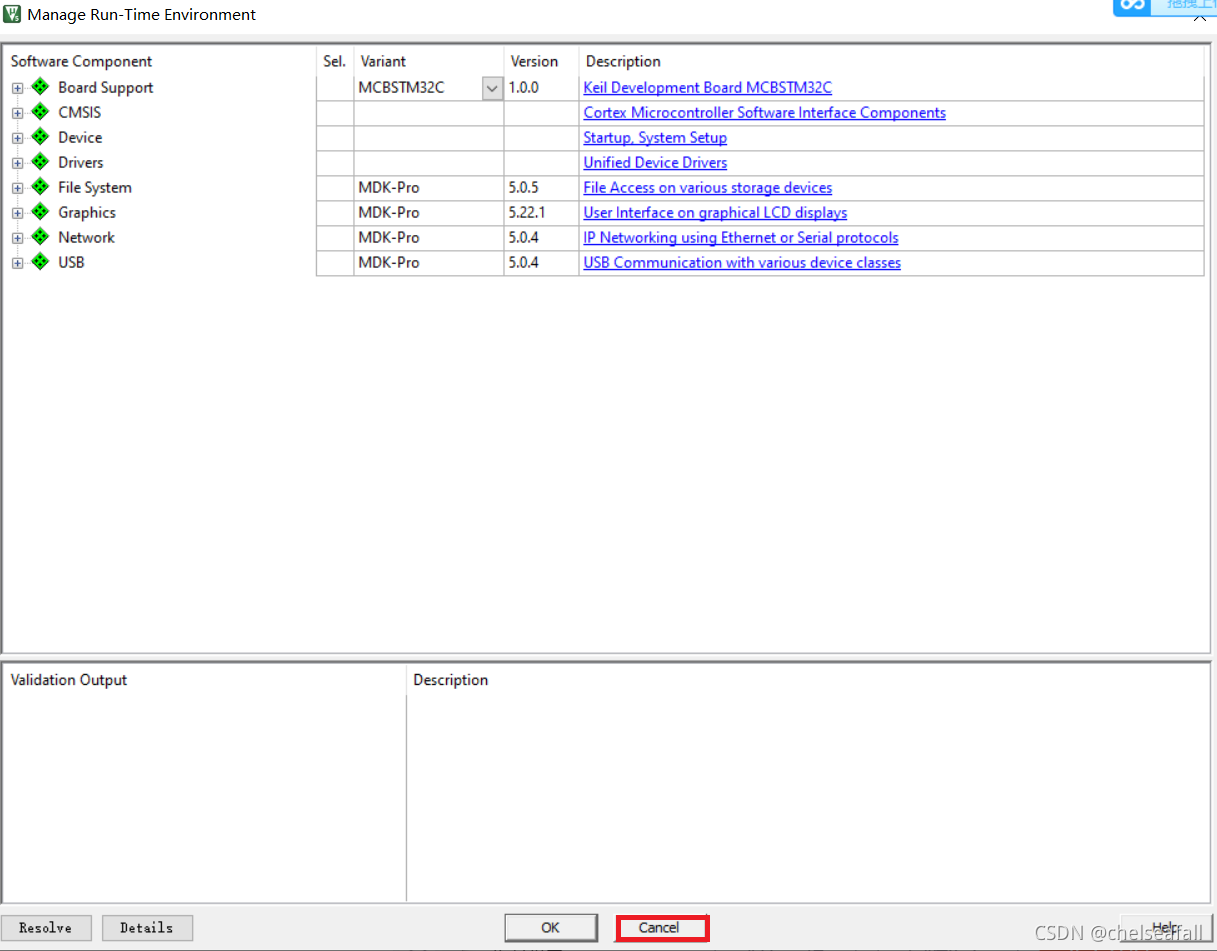Click the Network component diamond icon

click(x=40, y=237)
